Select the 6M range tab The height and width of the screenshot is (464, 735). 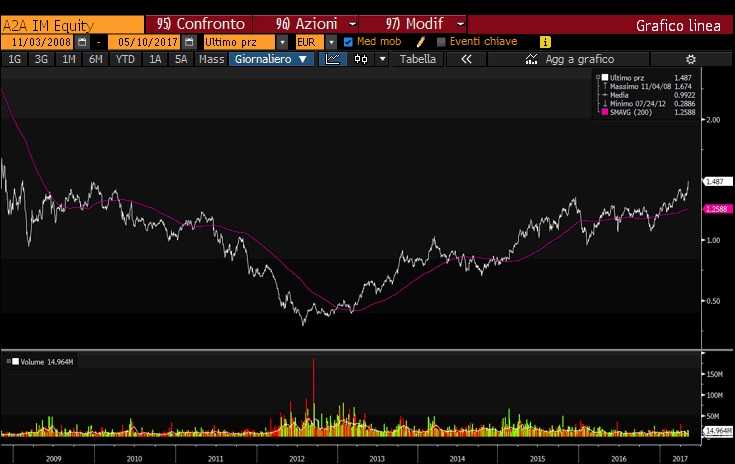point(96,59)
